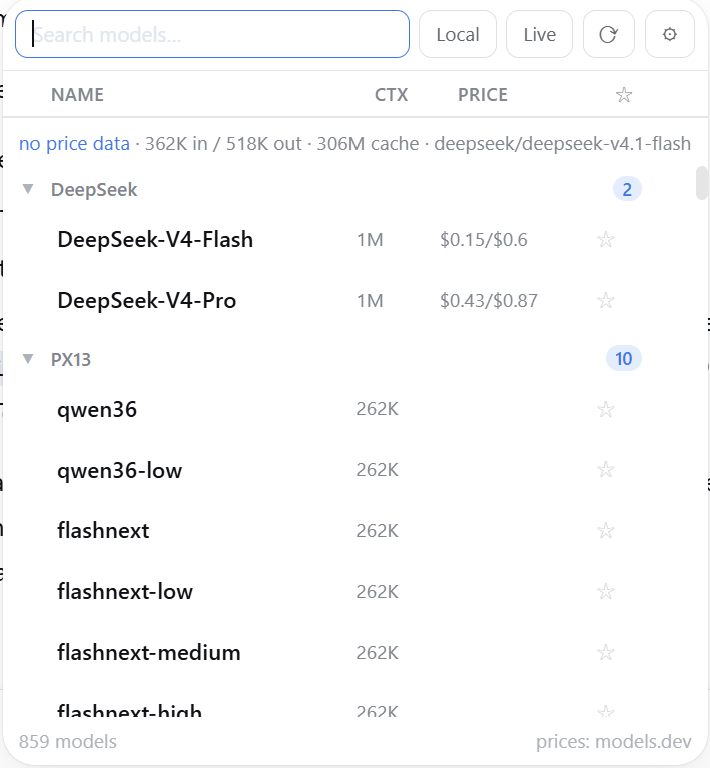Sort by the PRICE column header

[x=483, y=95]
